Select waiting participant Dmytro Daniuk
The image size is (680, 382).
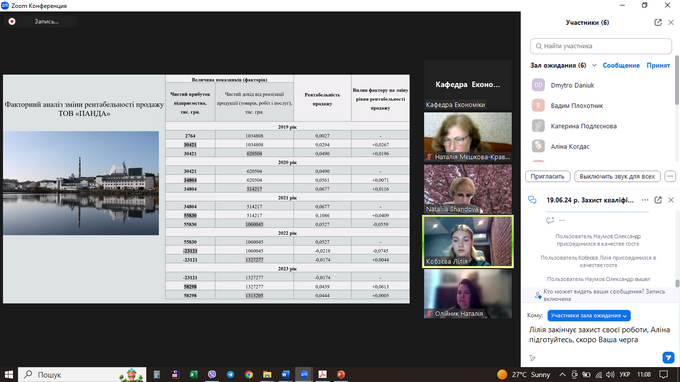point(572,85)
